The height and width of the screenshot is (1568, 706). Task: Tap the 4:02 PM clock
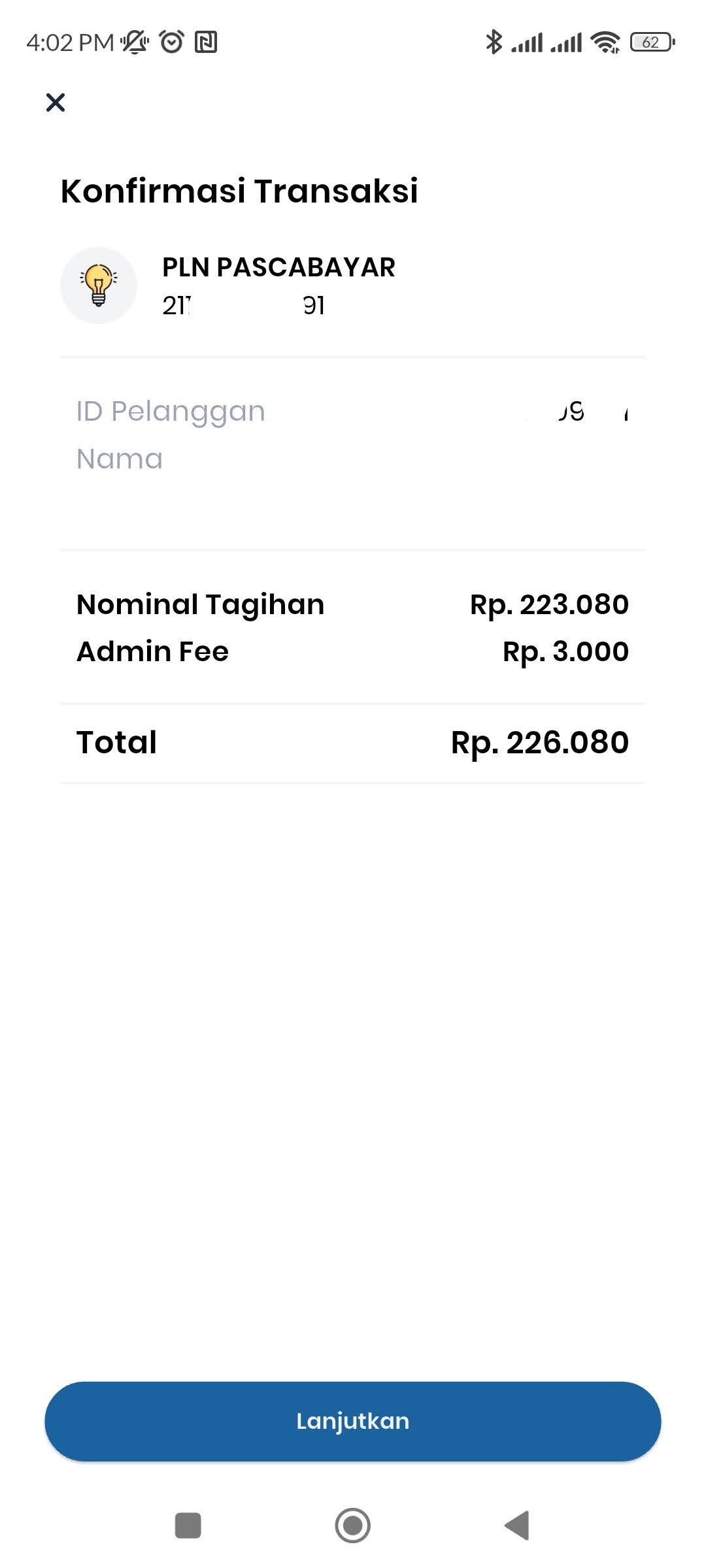pyautogui.click(x=70, y=42)
